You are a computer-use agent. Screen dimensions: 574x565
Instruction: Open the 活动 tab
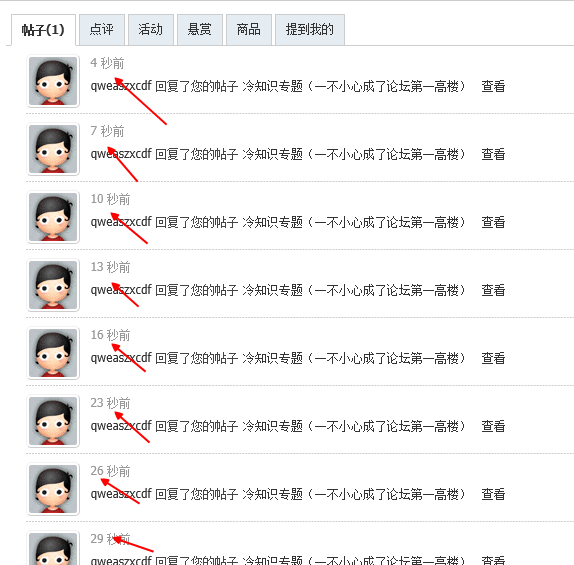click(151, 30)
